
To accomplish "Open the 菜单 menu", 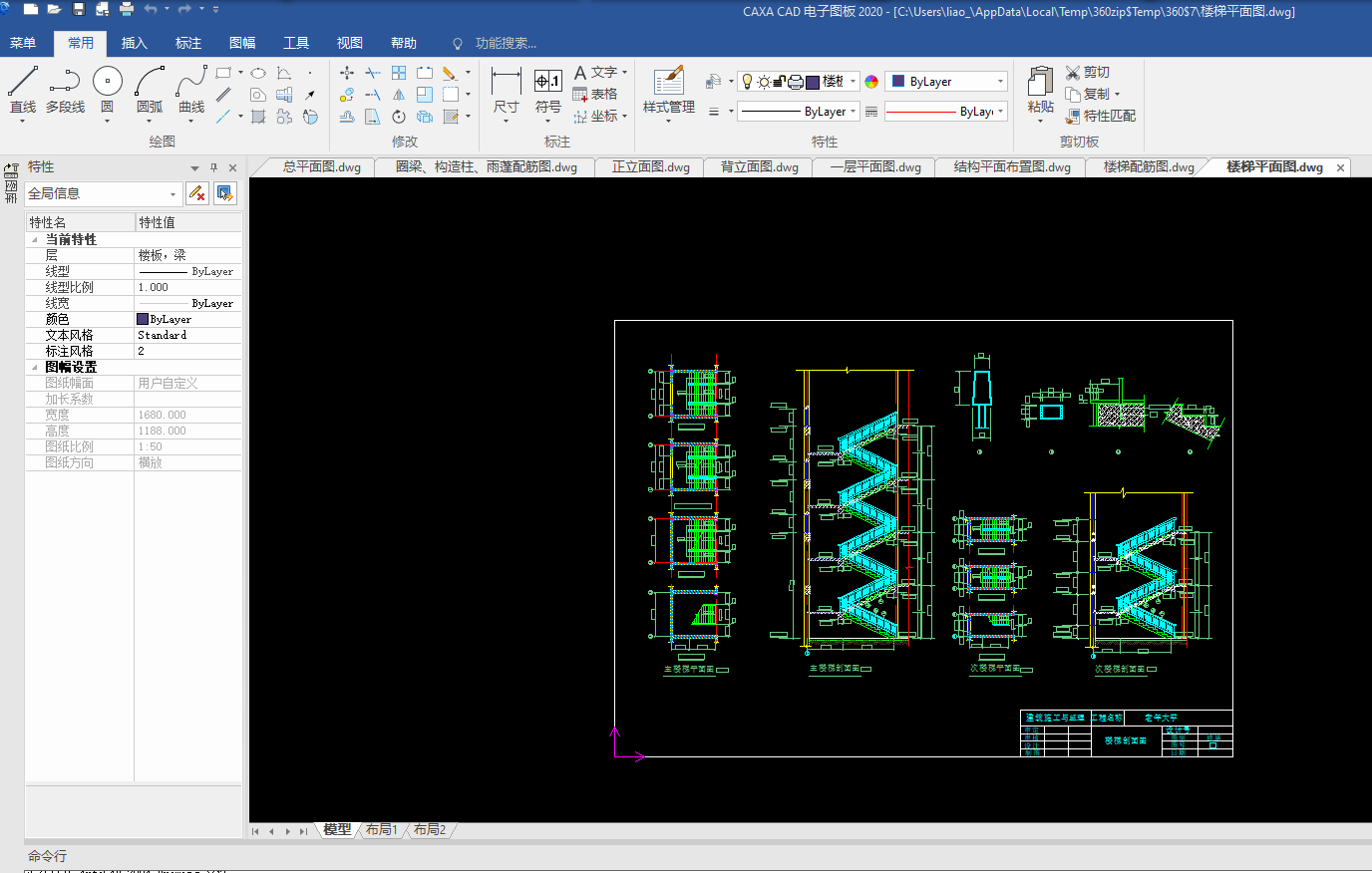I will (x=23, y=43).
